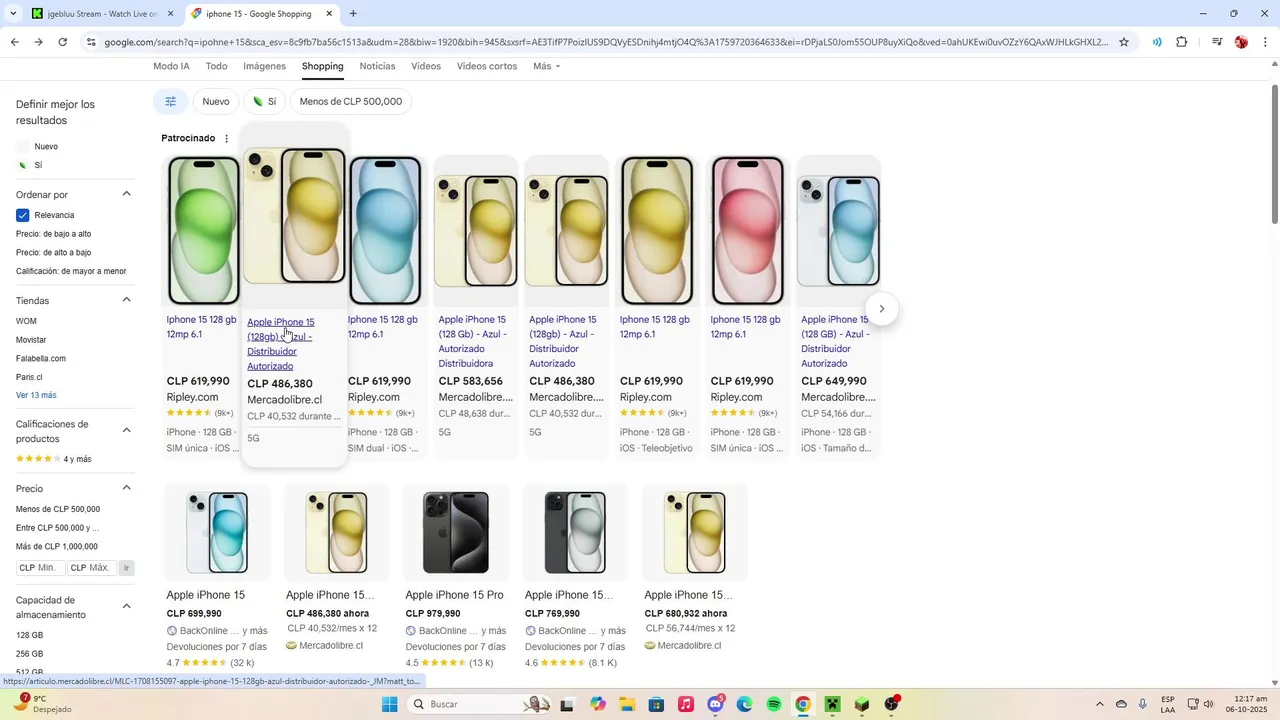Click the microphone tray icon
Image resolution: width=1280 pixels, height=720 pixels.
[1143, 704]
